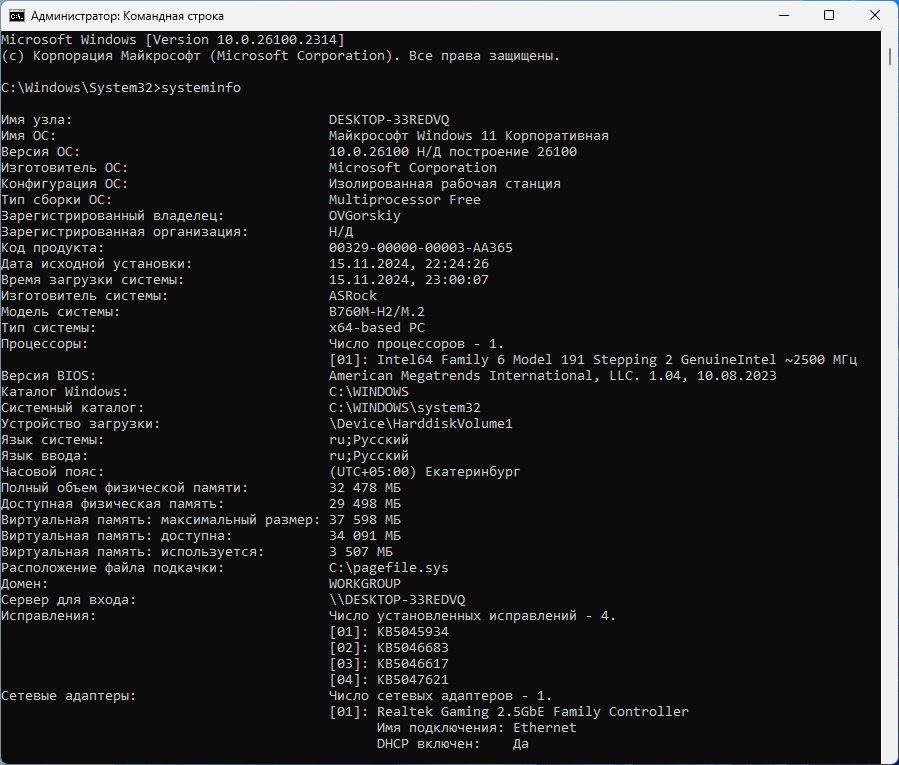Maximize the Command Prompt window

(828, 15)
